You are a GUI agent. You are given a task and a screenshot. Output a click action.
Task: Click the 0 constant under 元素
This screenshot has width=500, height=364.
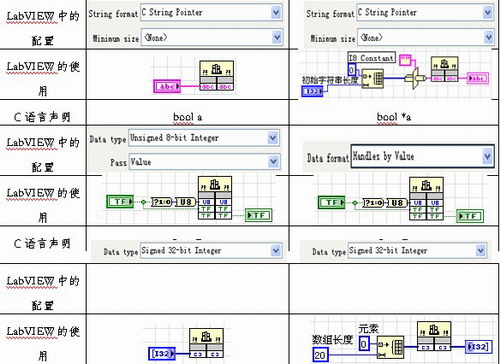364,344
